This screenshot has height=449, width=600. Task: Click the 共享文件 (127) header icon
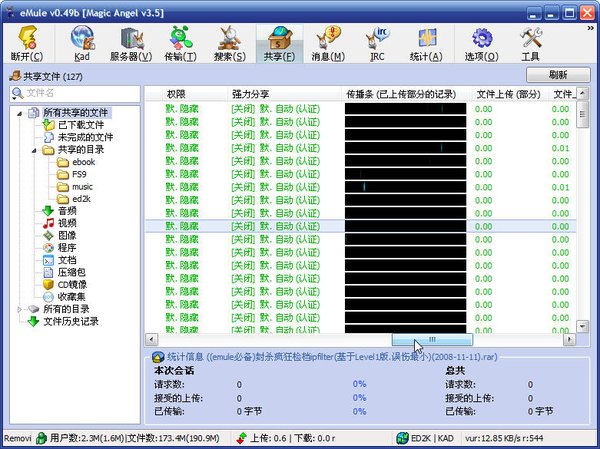pos(15,76)
